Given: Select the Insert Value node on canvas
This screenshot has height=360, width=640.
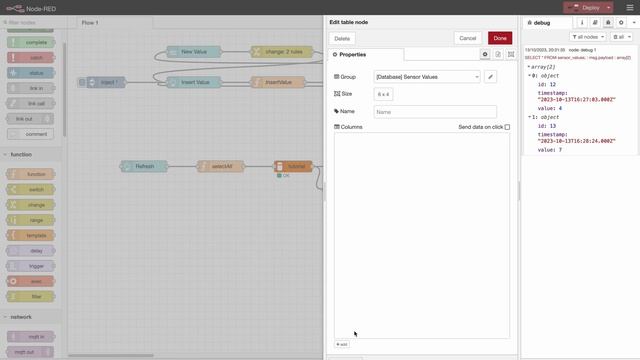Looking at the screenshot, I should pos(194,82).
